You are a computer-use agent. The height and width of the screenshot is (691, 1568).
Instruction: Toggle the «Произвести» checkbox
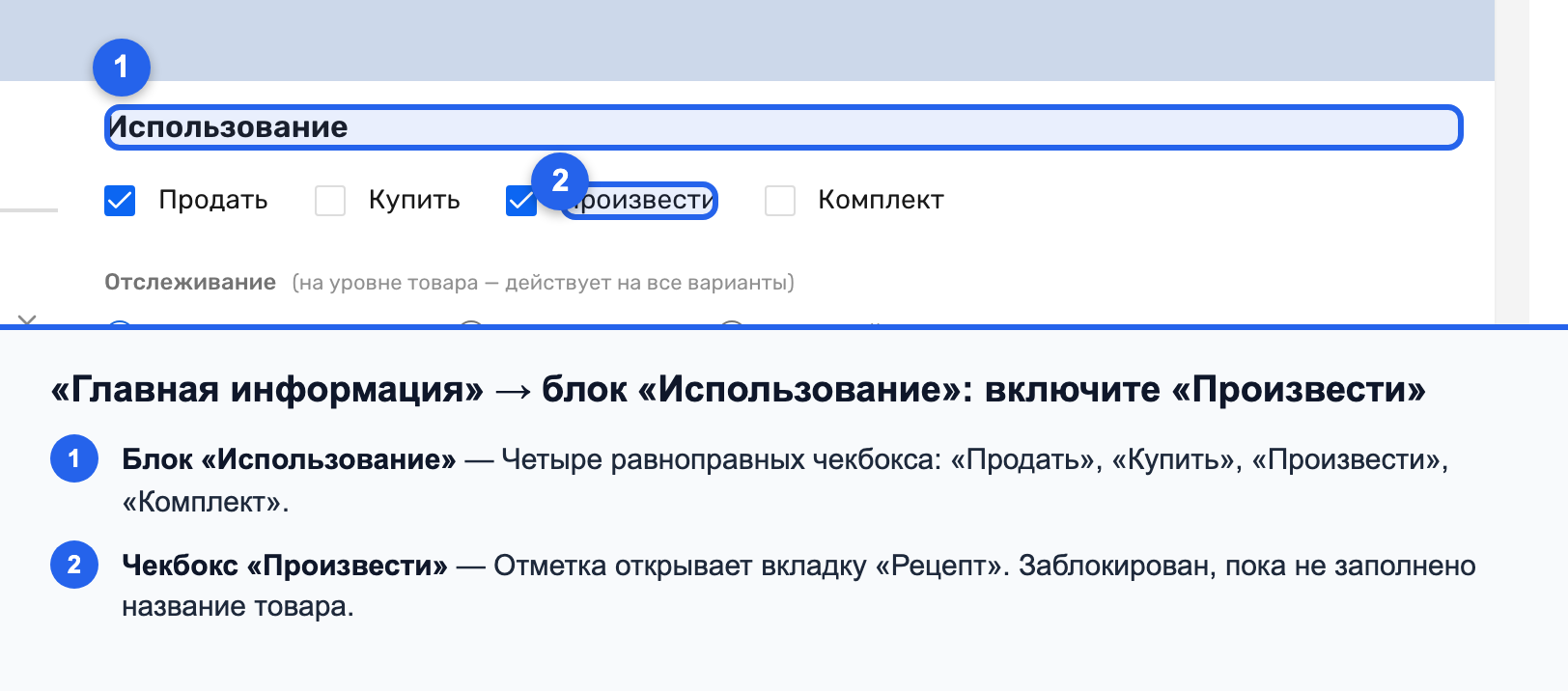click(x=521, y=201)
